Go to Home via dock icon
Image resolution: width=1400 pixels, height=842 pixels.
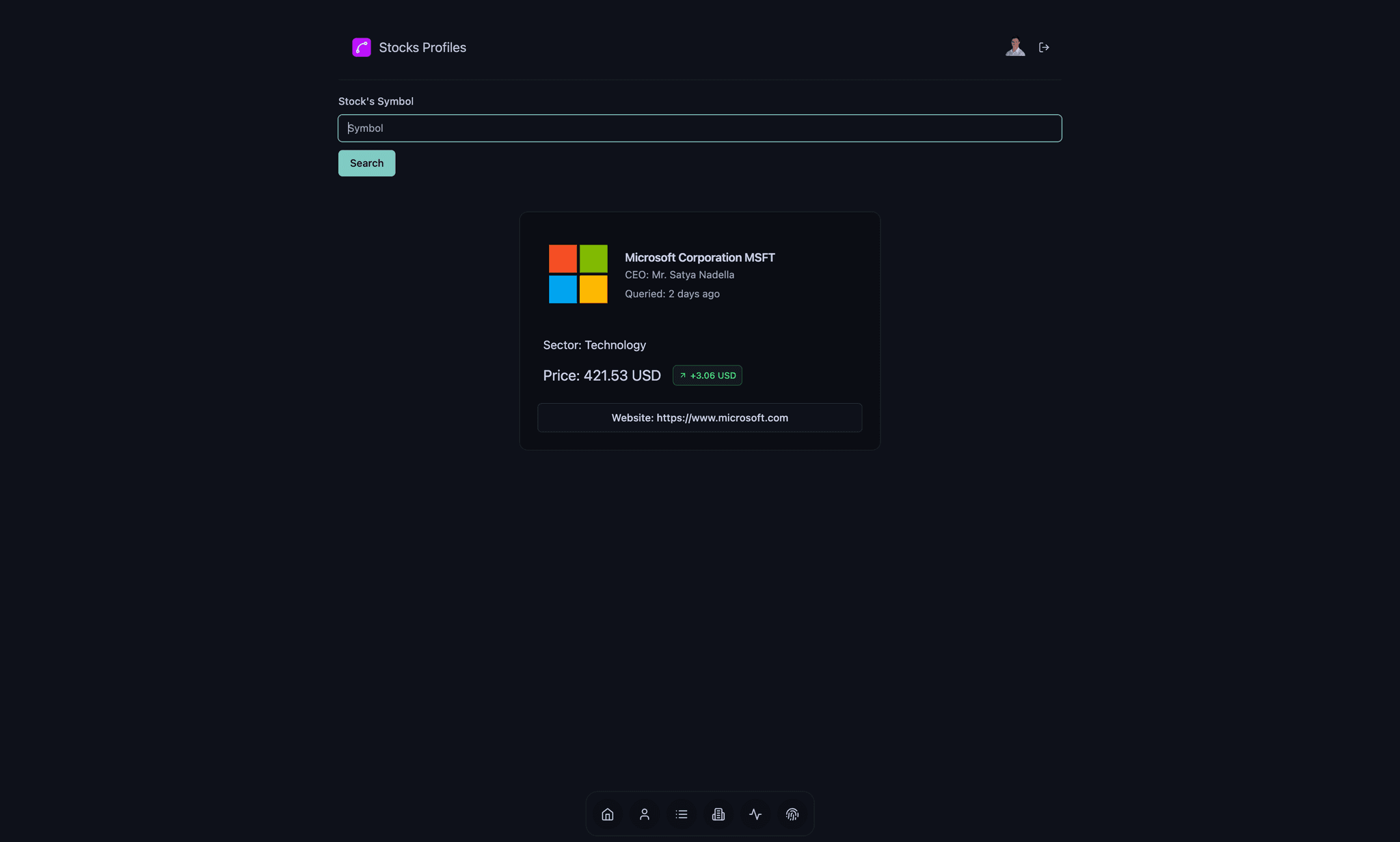(x=608, y=814)
